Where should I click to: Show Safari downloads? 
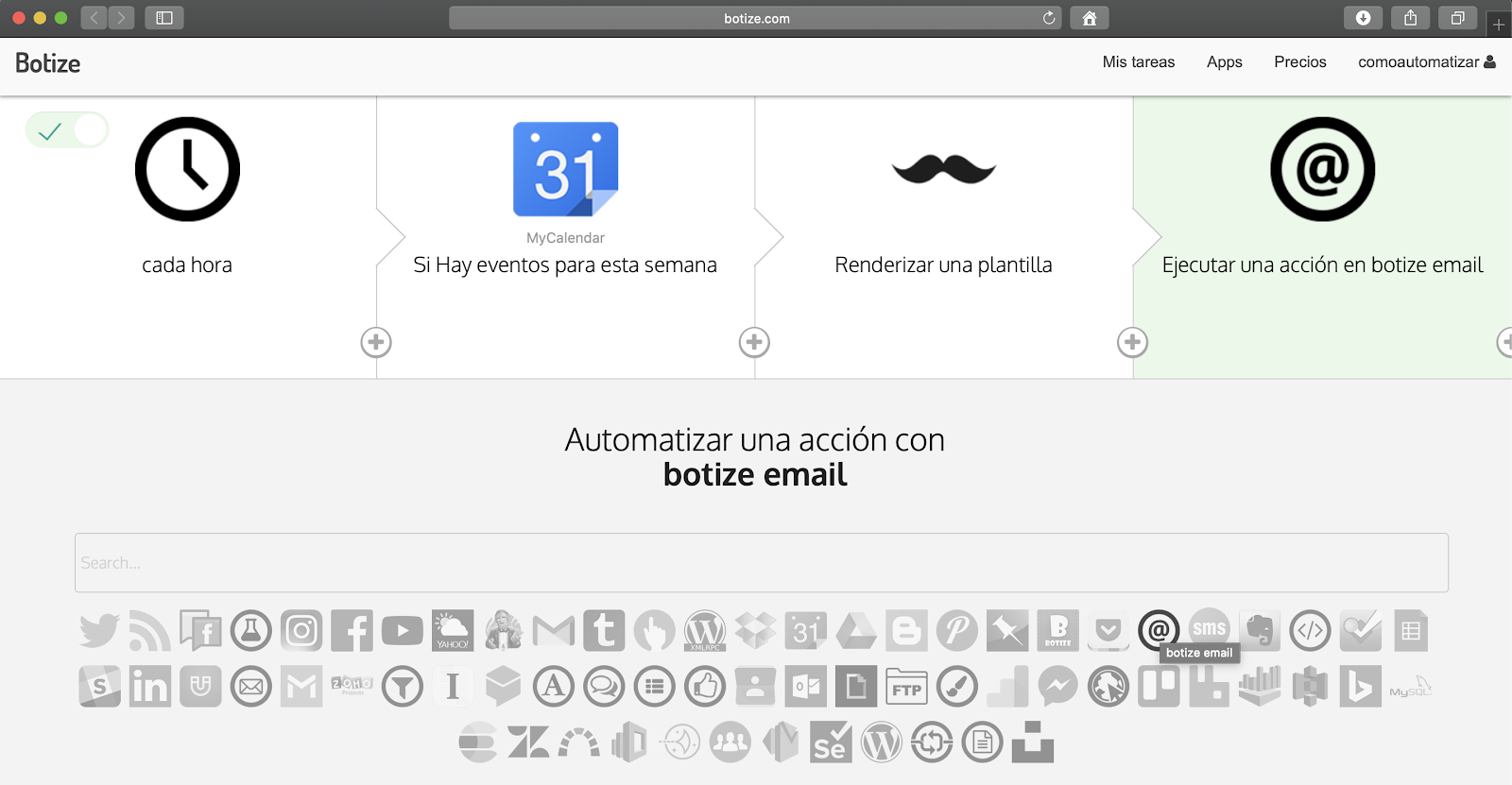(x=1363, y=18)
